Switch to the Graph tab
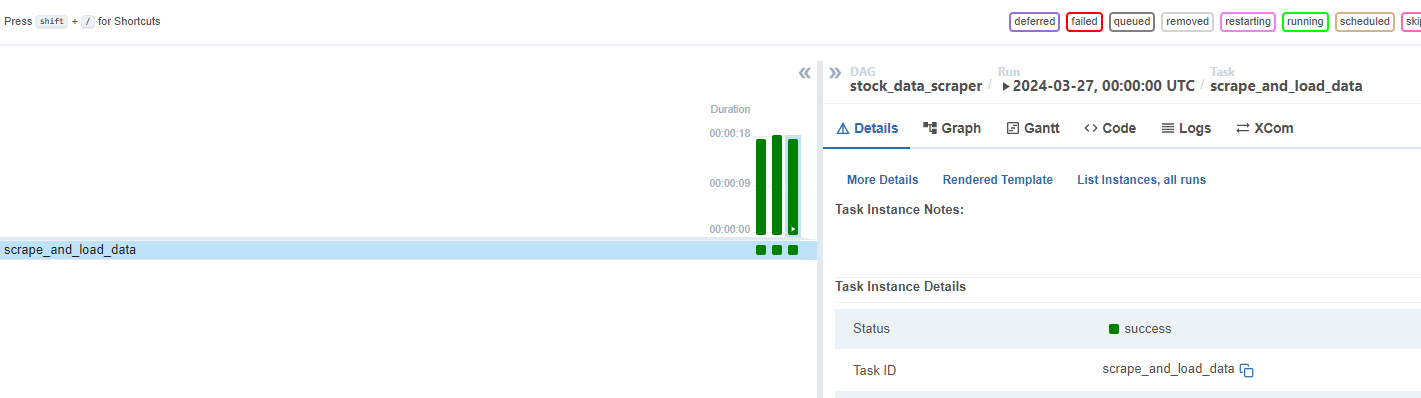 [x=952, y=128]
